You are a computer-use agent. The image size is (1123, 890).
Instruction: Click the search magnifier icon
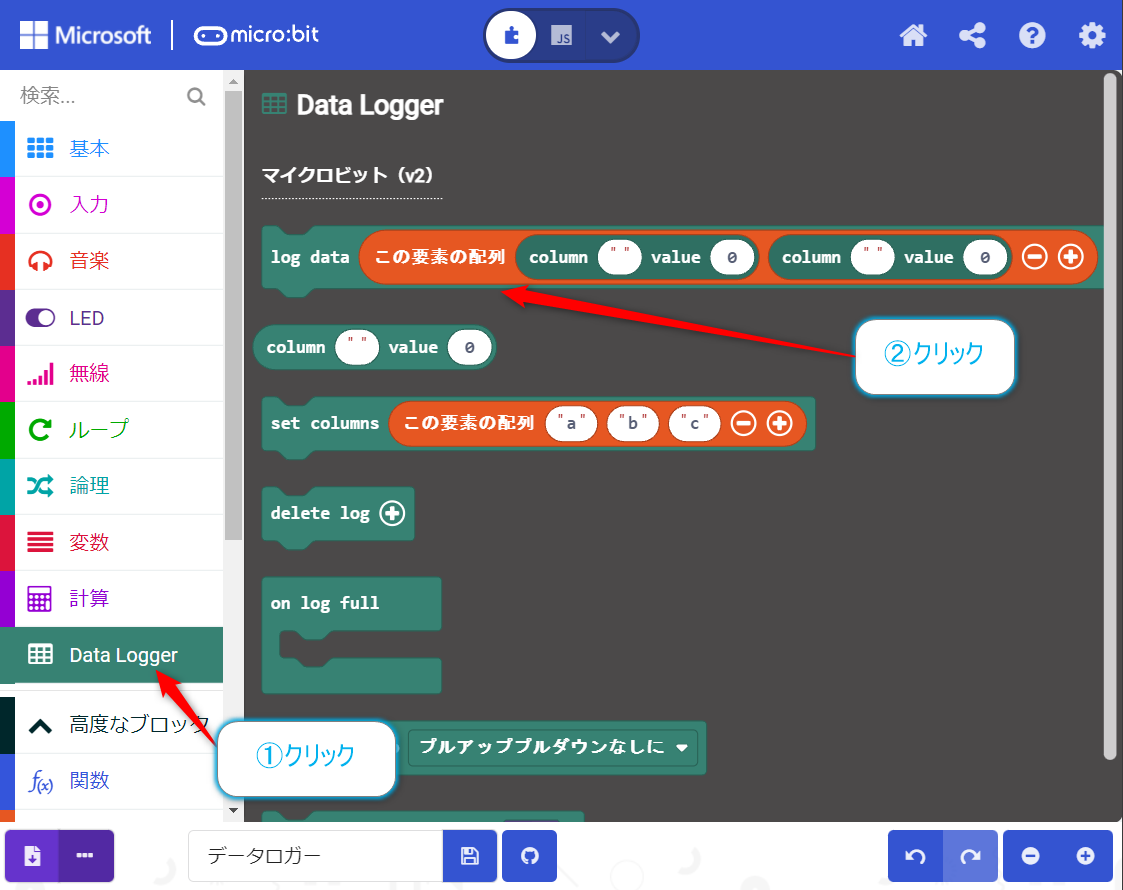click(196, 96)
